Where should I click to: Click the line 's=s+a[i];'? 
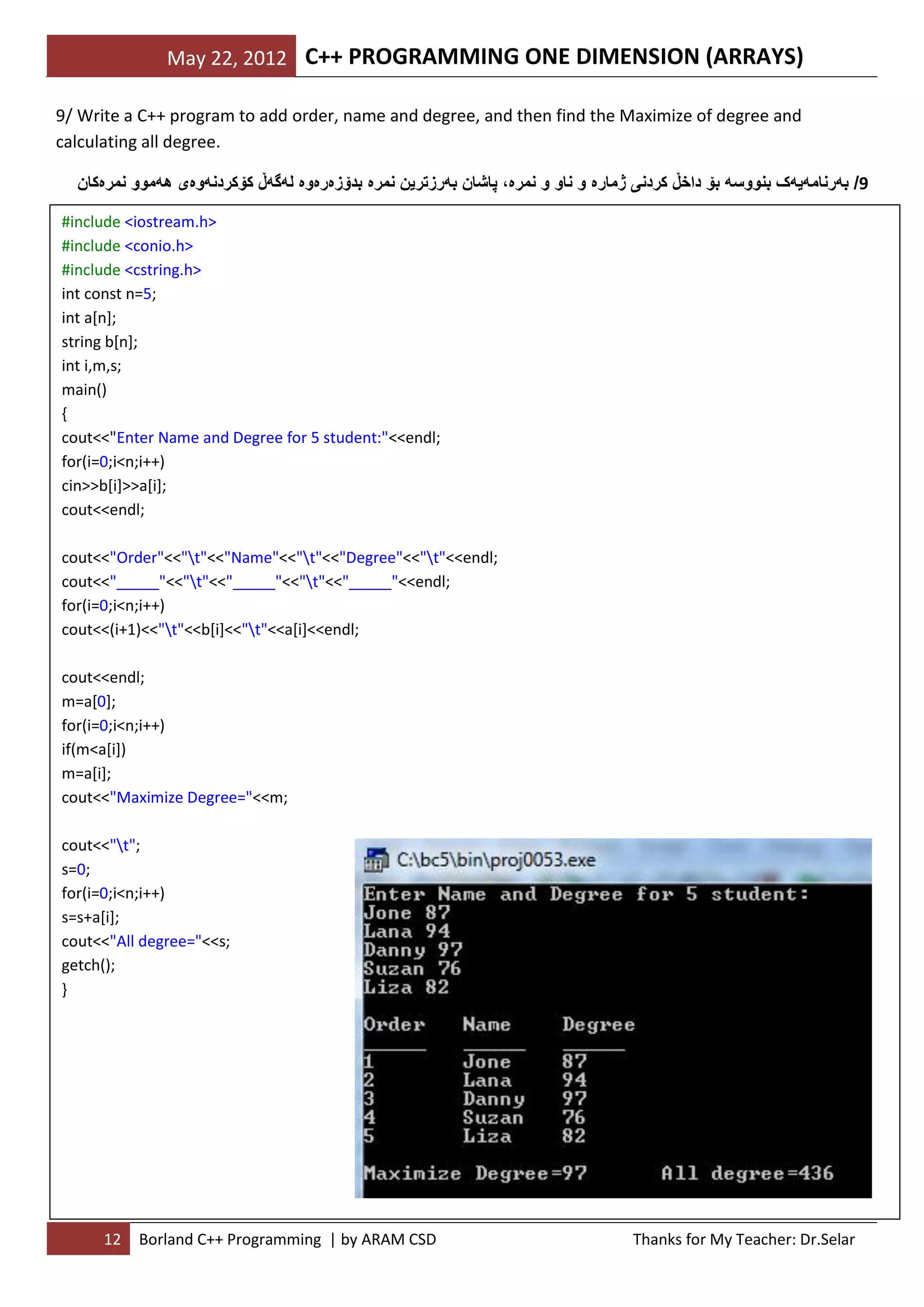[x=91, y=917]
